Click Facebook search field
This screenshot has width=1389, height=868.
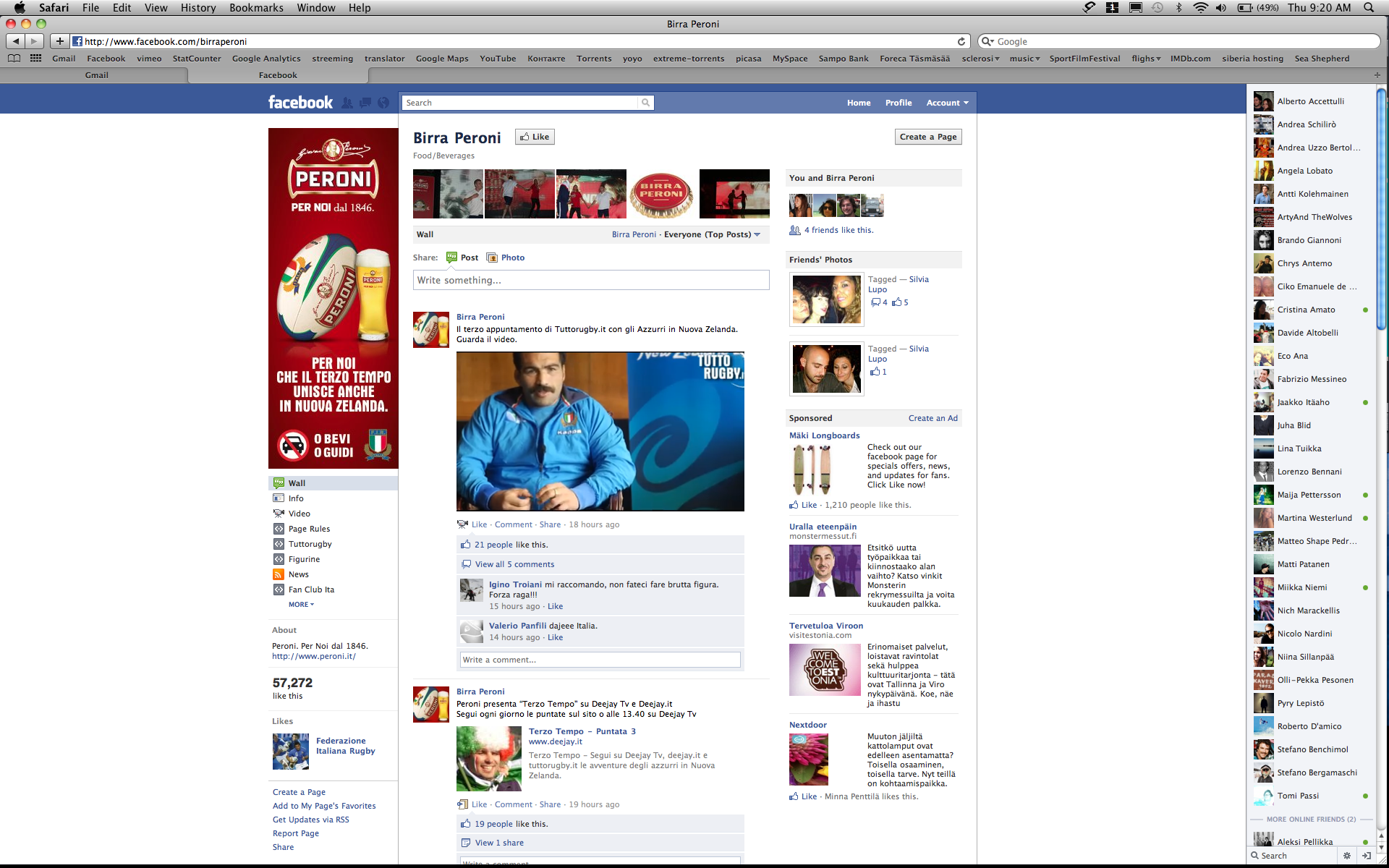click(520, 103)
